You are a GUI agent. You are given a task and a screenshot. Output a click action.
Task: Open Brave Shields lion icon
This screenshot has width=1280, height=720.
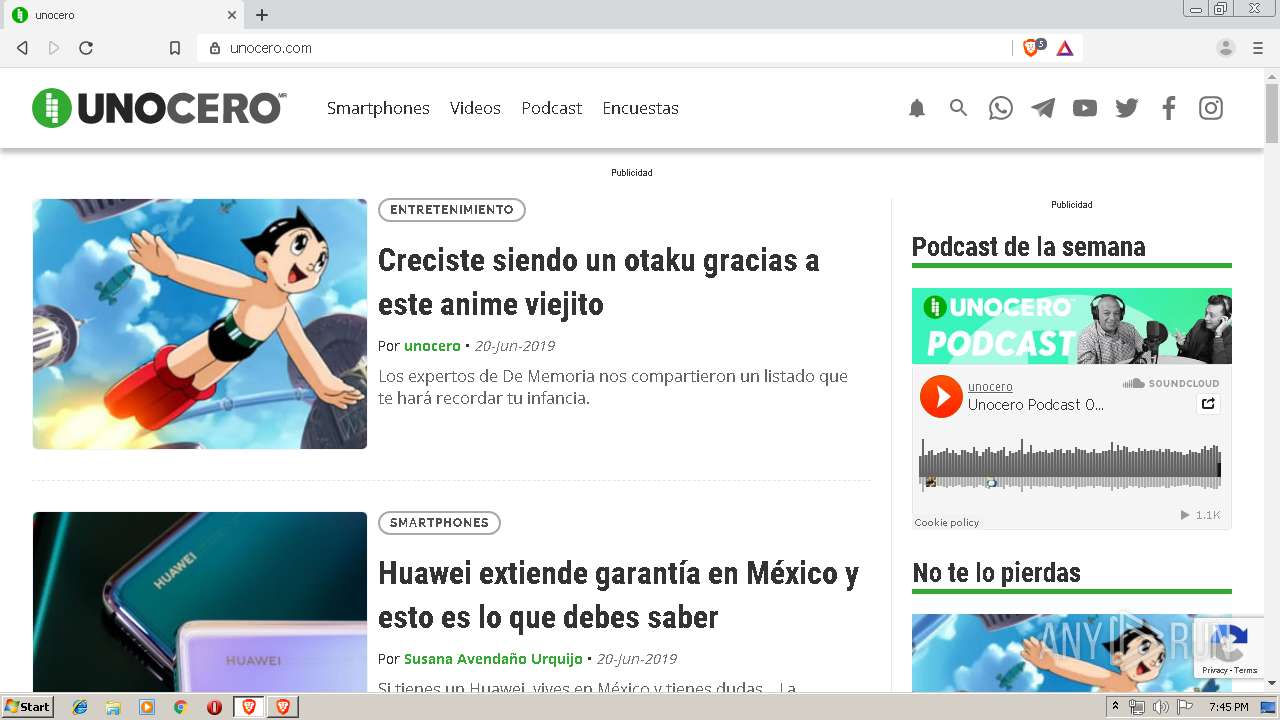pyautogui.click(x=1031, y=47)
